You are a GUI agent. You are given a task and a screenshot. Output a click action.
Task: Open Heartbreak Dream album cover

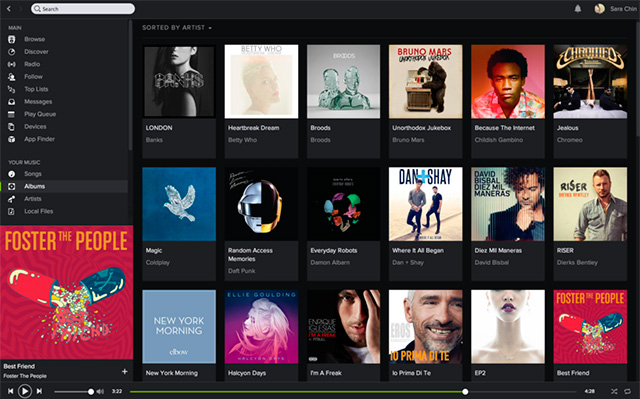tap(261, 82)
